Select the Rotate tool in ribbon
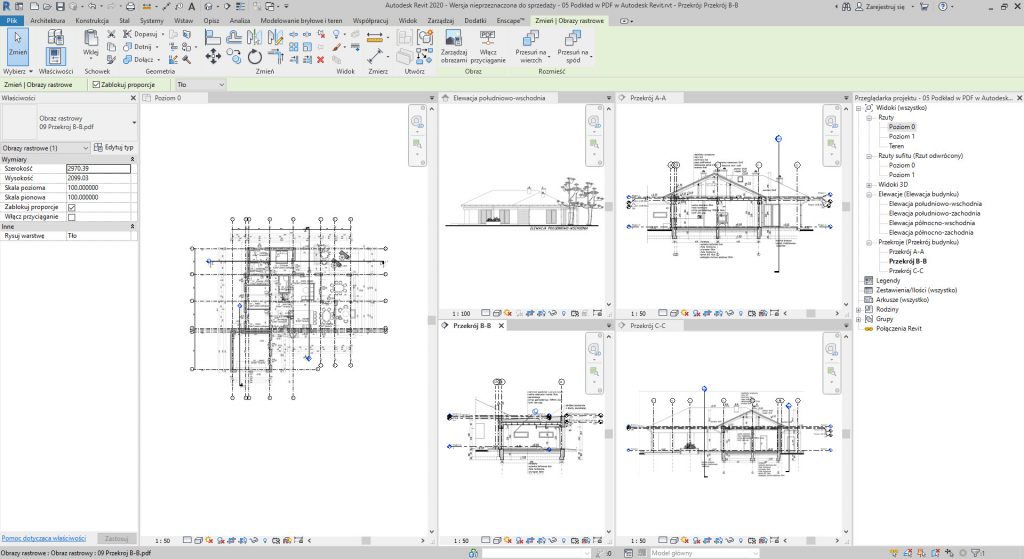 point(254,59)
